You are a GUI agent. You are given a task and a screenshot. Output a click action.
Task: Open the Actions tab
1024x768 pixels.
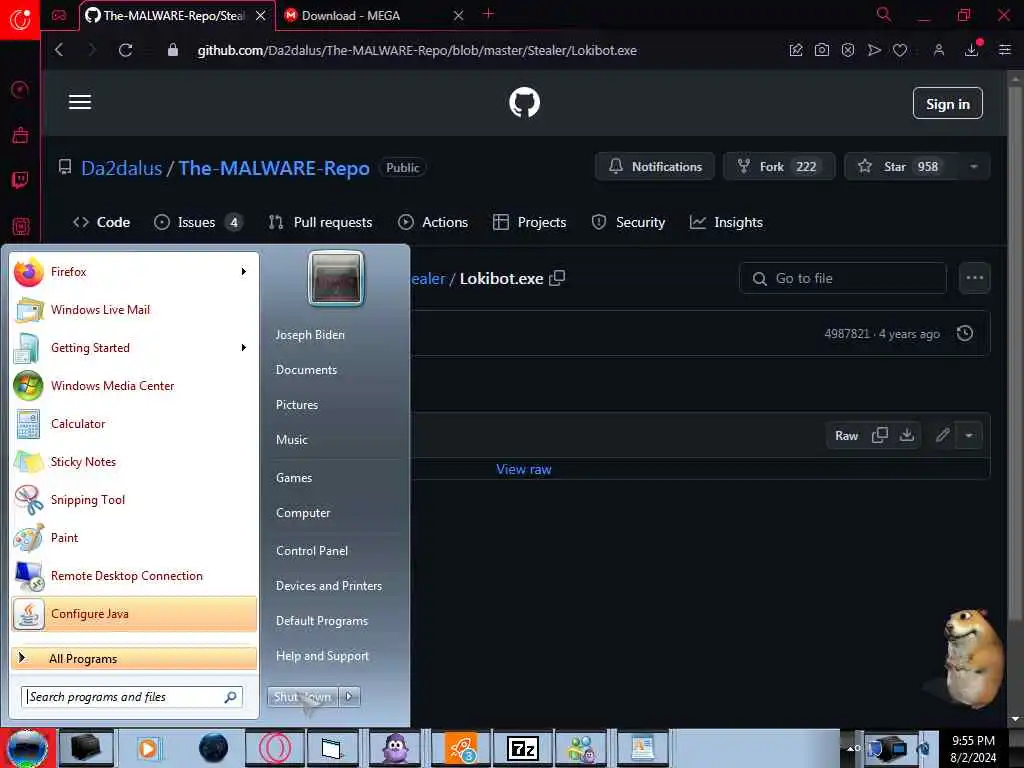point(433,223)
